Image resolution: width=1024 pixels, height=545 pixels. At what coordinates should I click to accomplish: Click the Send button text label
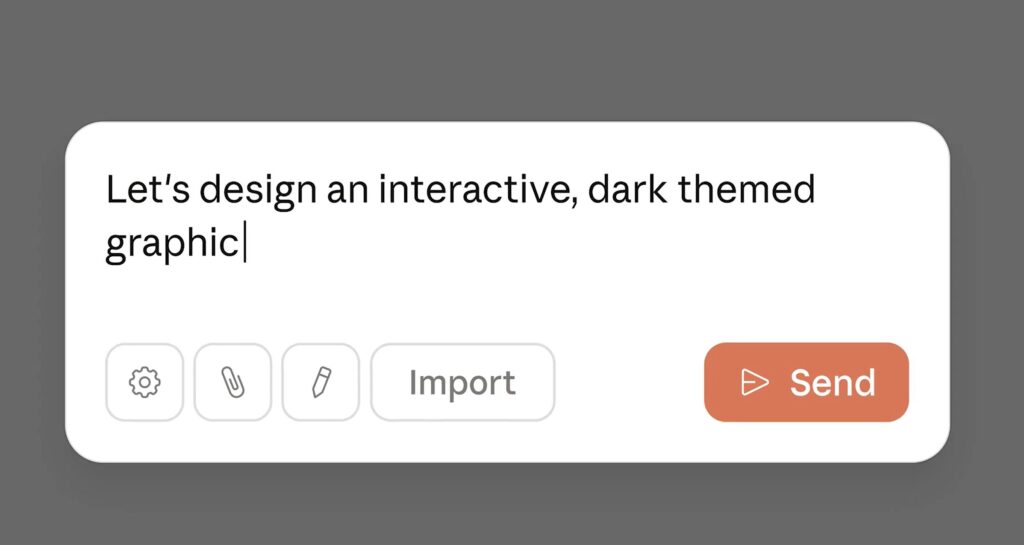(x=832, y=382)
